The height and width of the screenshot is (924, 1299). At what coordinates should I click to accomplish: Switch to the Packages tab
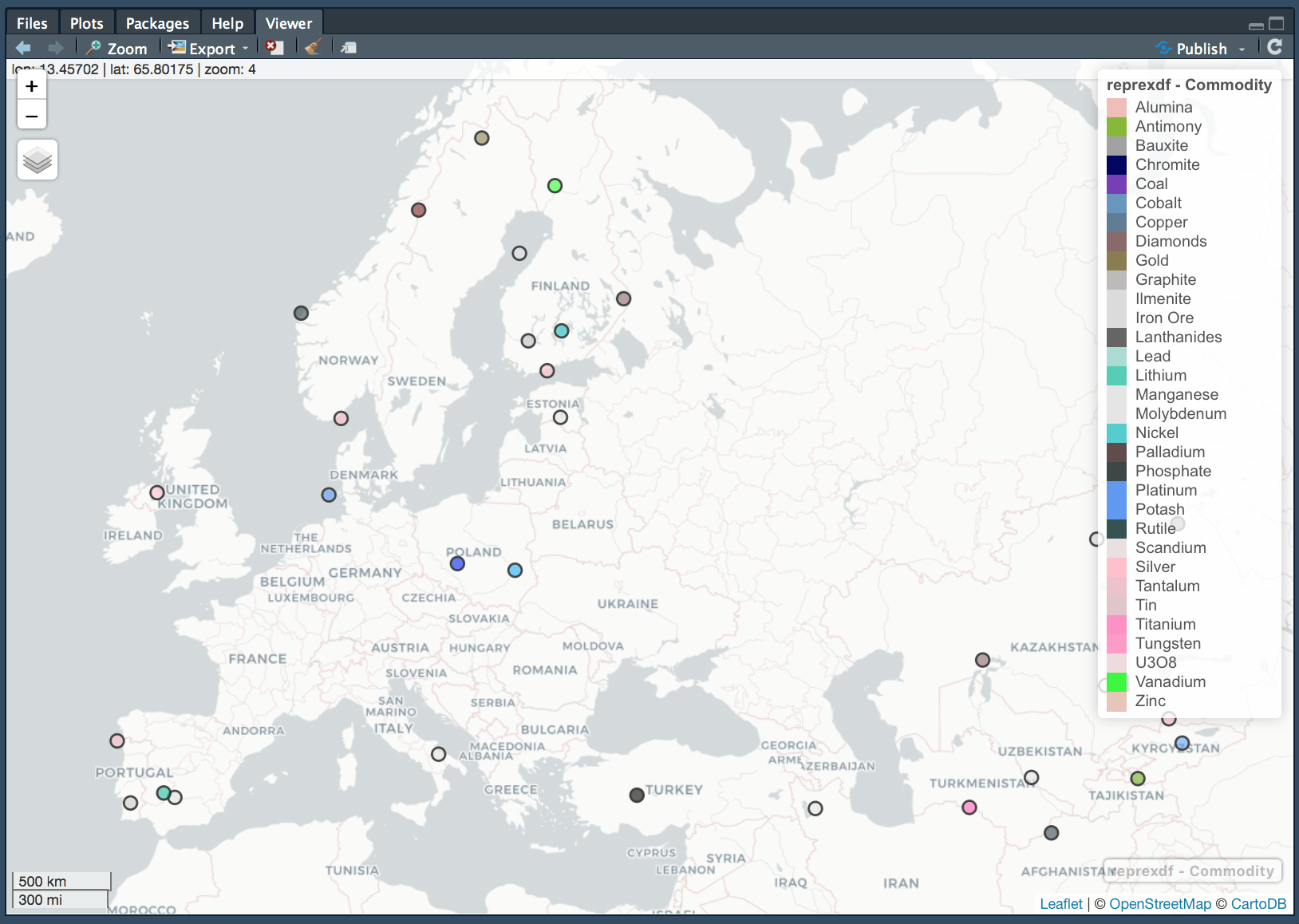pyautogui.click(x=157, y=23)
